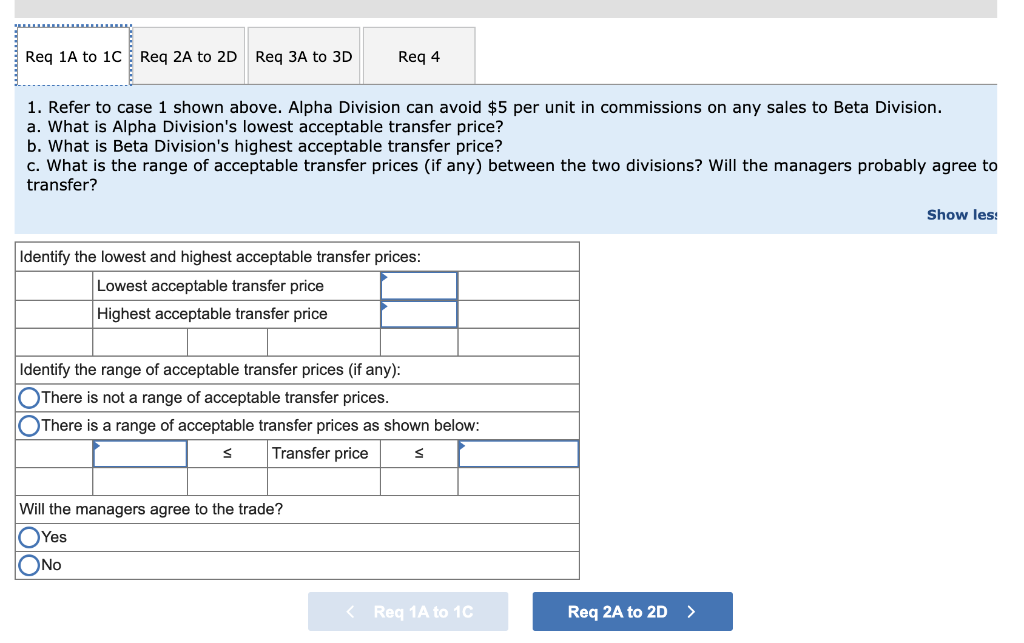Click the marker flag on the left transfer price range field
The image size is (1024, 643).
coord(96,445)
